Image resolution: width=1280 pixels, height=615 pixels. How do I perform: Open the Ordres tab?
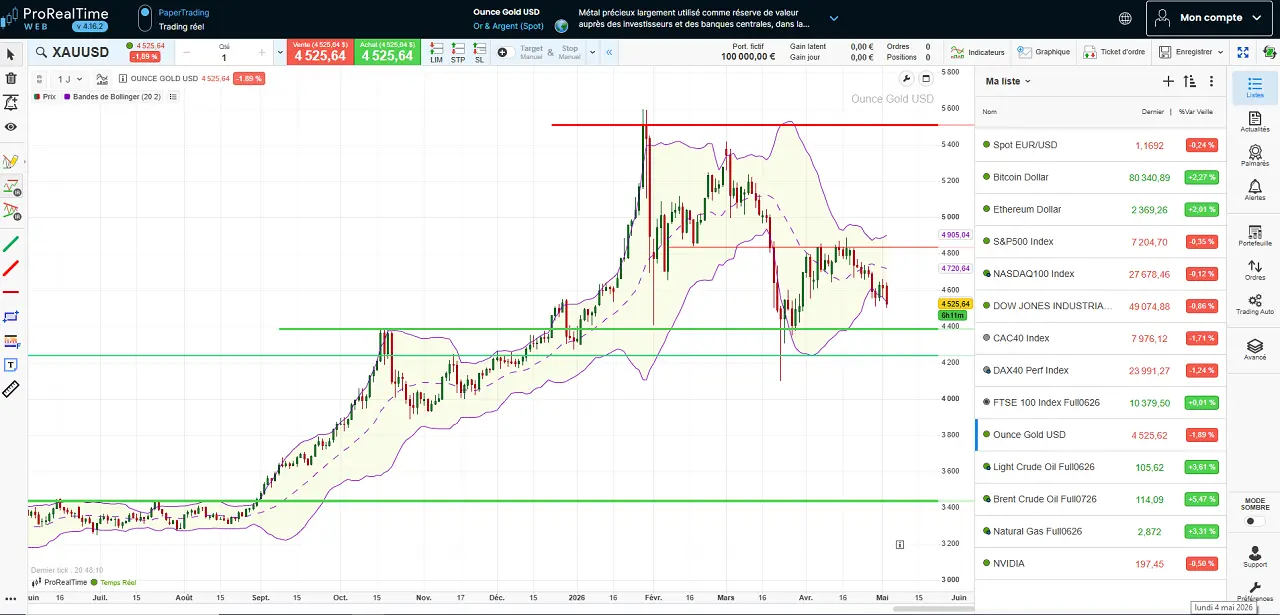pyautogui.click(x=1255, y=269)
